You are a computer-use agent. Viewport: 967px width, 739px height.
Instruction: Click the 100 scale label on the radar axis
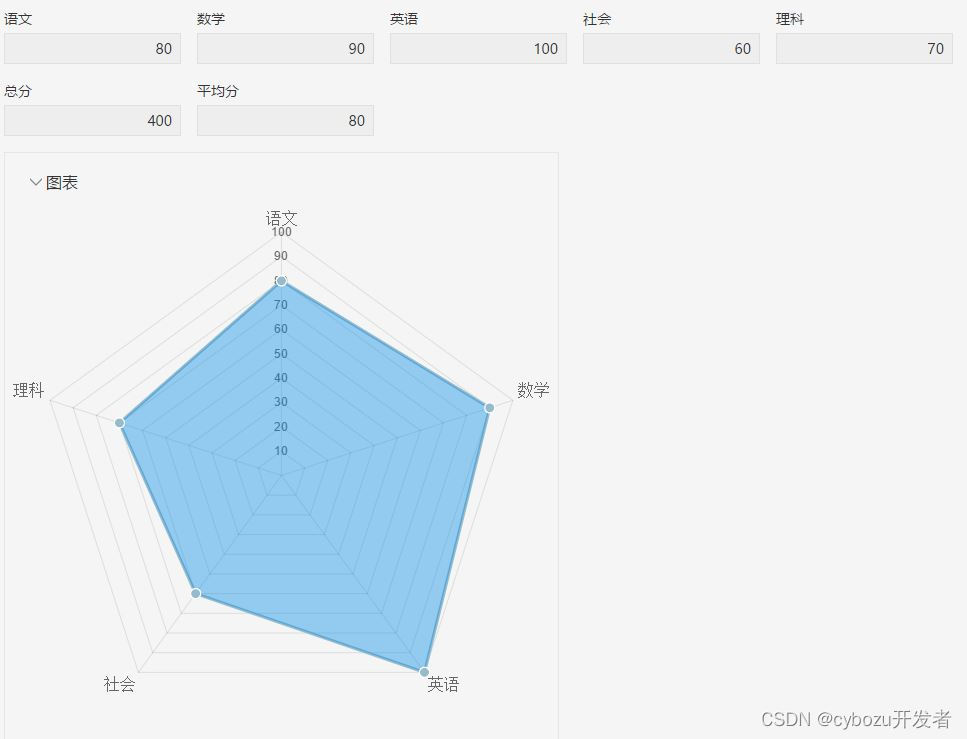281,231
